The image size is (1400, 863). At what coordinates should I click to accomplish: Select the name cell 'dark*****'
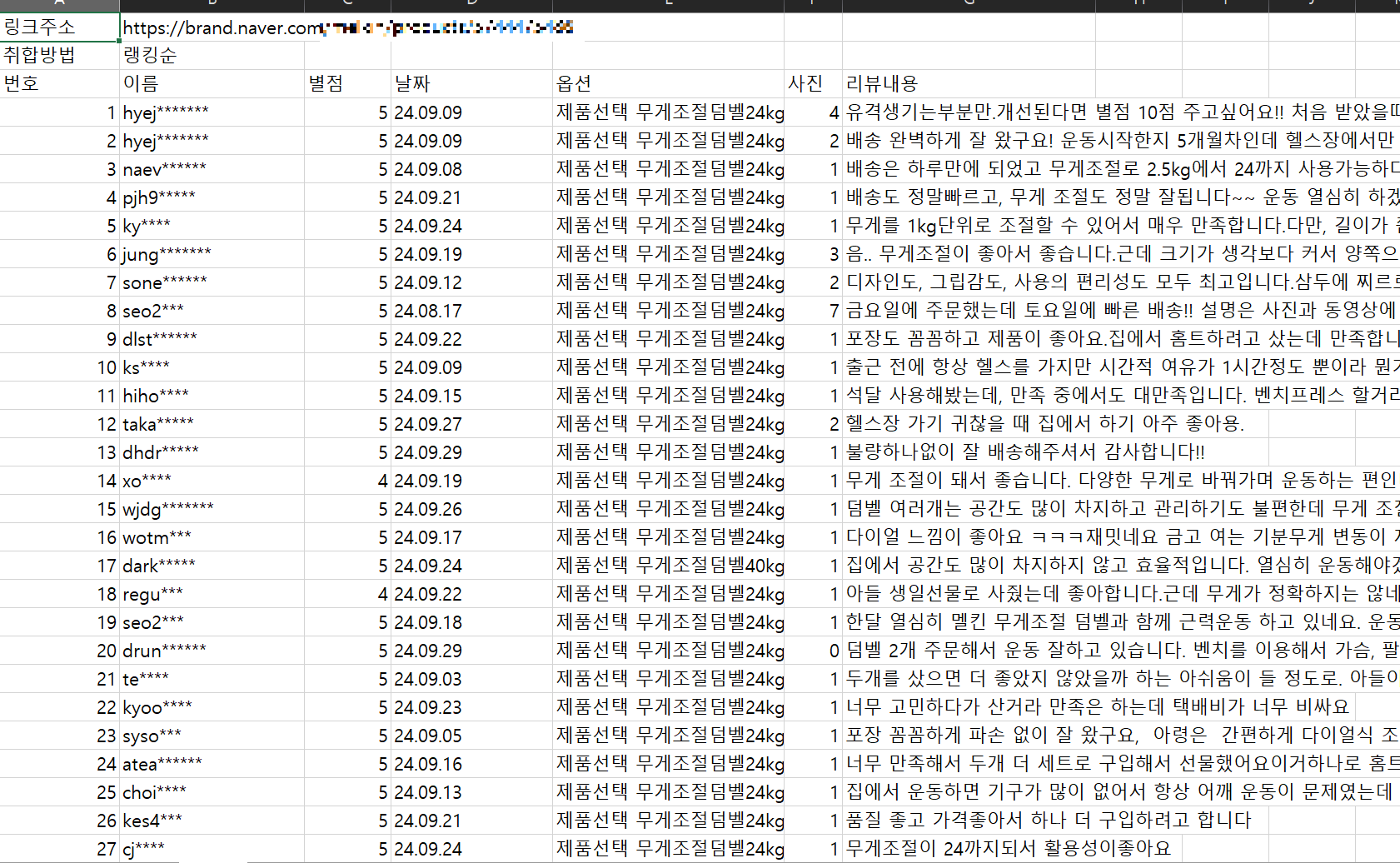pos(212,566)
